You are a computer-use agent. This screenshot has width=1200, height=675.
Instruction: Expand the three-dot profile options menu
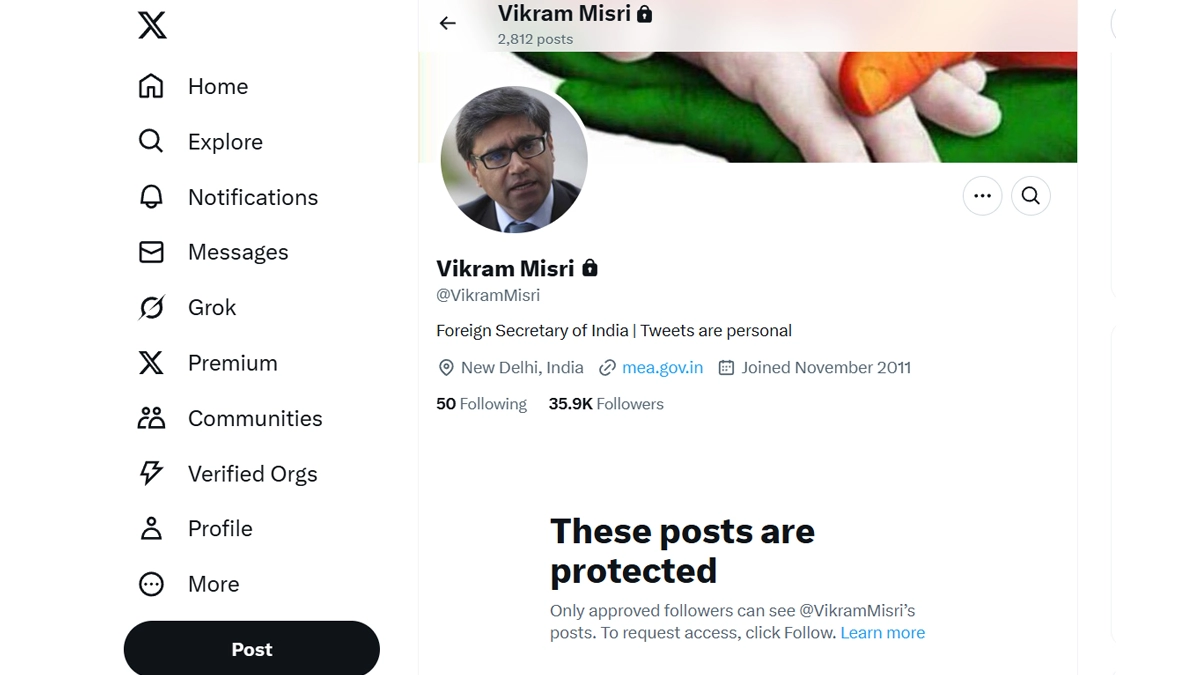tap(982, 196)
